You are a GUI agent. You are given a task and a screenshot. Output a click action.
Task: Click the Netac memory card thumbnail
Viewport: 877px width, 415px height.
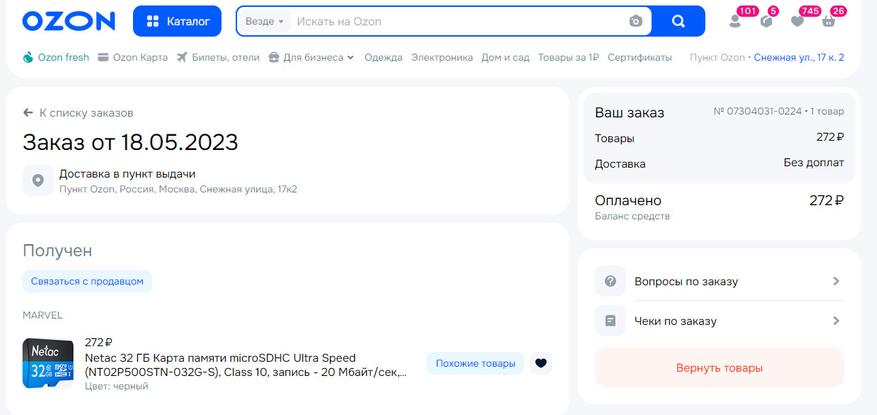point(48,363)
